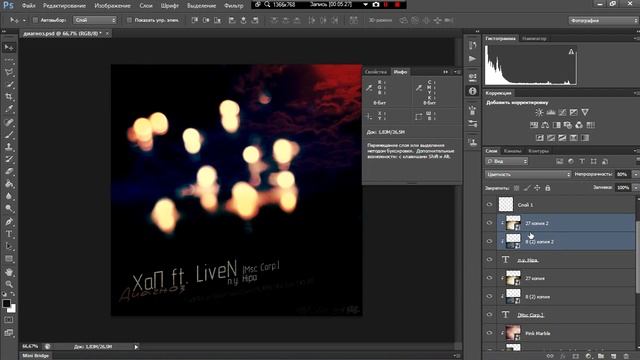Viewport: 640px width, 360px height.
Task: Click the Create new group folder icon
Action: point(601,356)
